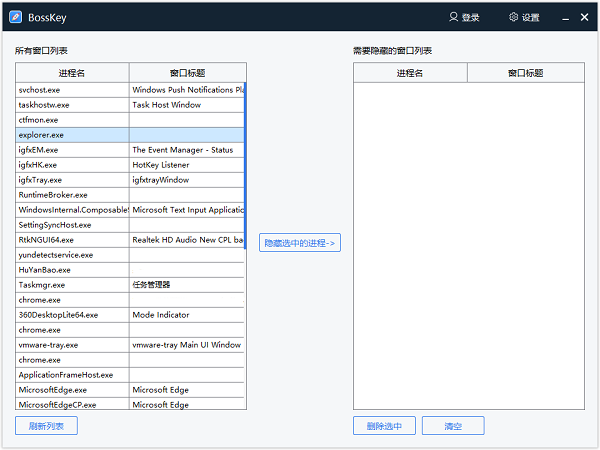The image size is (600, 450).
Task: Click vmware-tray Main UI Window cell
Action: point(187,345)
